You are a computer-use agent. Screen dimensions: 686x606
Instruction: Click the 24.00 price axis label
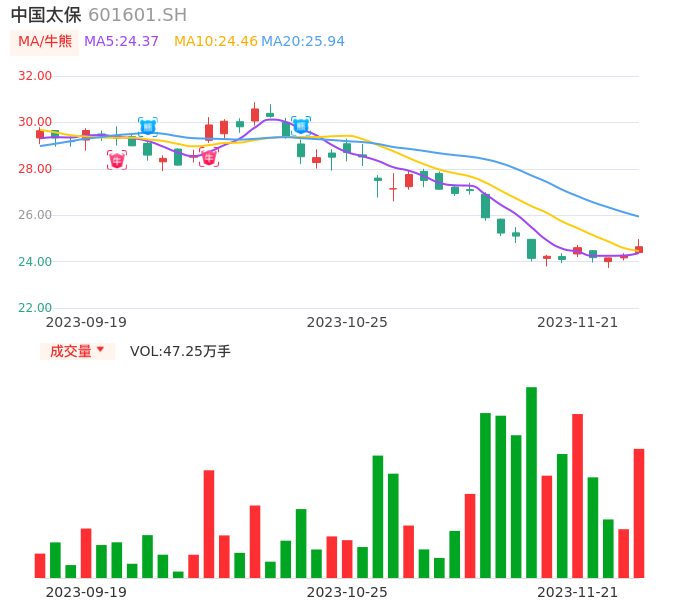pyautogui.click(x=35, y=262)
